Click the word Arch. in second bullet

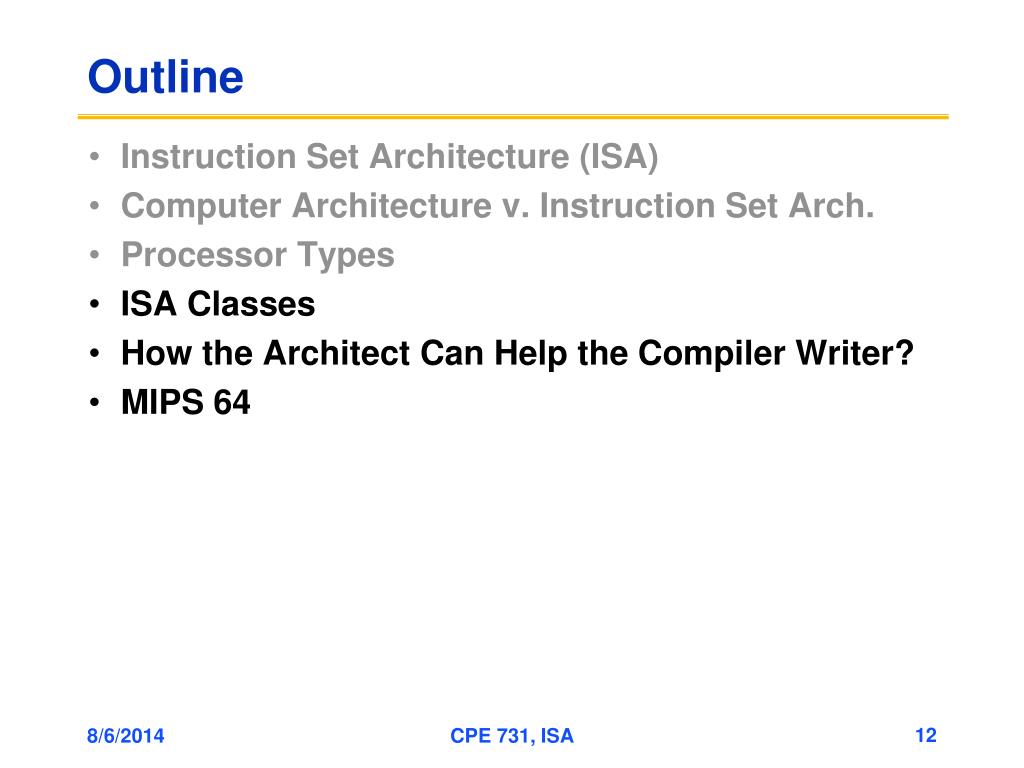[x=831, y=206]
